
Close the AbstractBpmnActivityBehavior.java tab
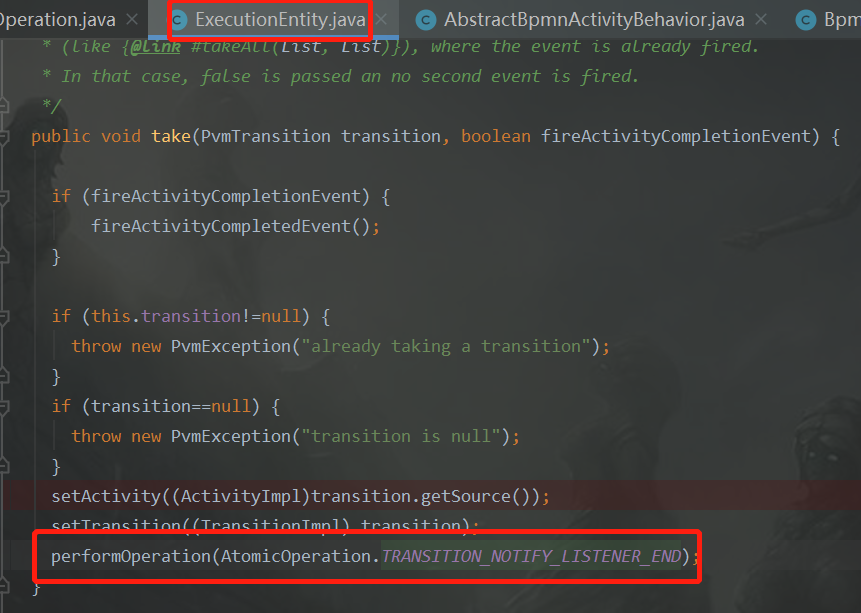click(761, 20)
